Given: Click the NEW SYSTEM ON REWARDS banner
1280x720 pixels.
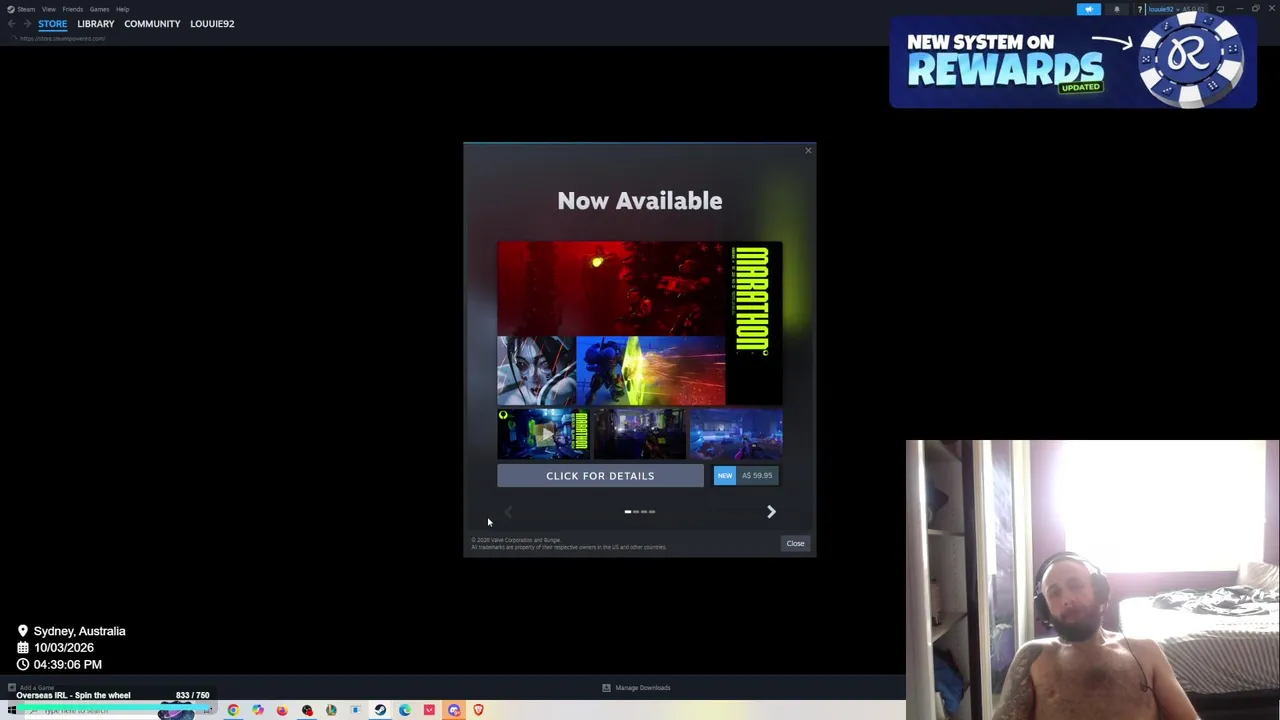Looking at the screenshot, I should click(x=1073, y=61).
